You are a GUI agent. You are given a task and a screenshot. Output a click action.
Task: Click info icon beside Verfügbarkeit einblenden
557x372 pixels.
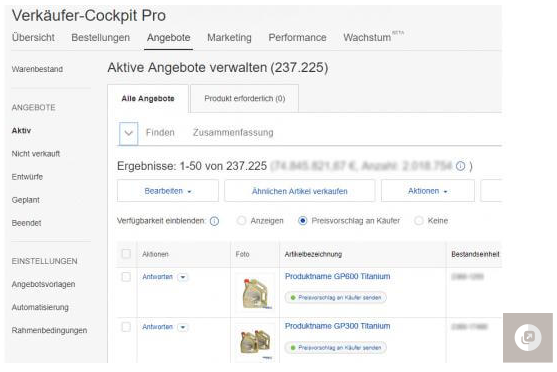tap(214, 221)
